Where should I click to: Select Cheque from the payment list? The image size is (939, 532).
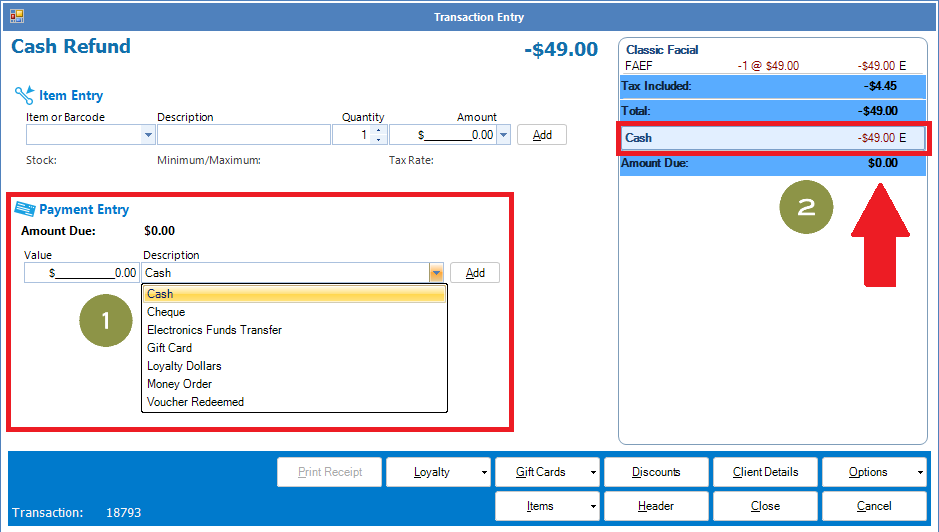(x=166, y=312)
